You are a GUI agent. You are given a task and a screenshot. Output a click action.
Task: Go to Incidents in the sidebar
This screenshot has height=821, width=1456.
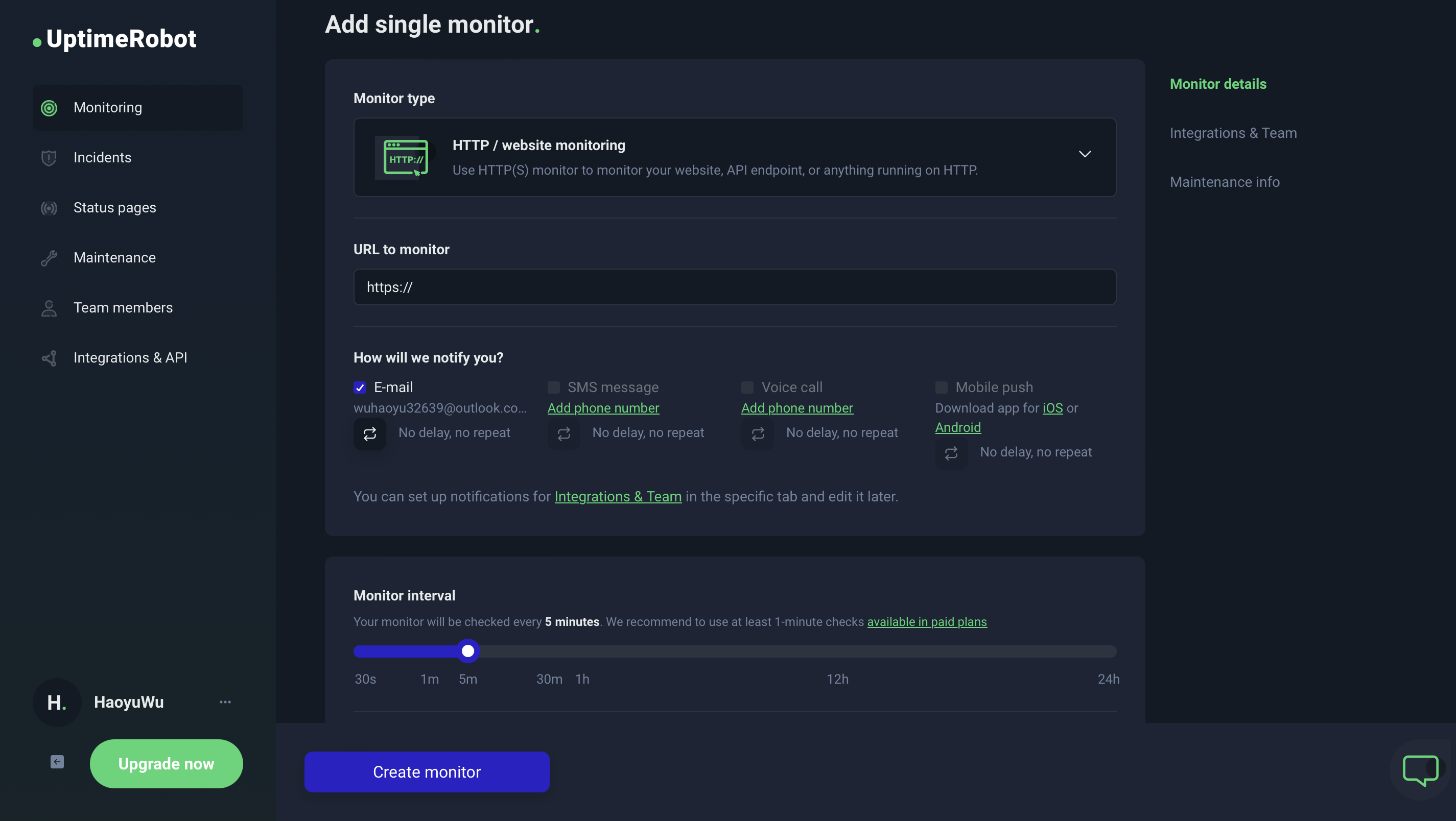[x=137, y=158]
